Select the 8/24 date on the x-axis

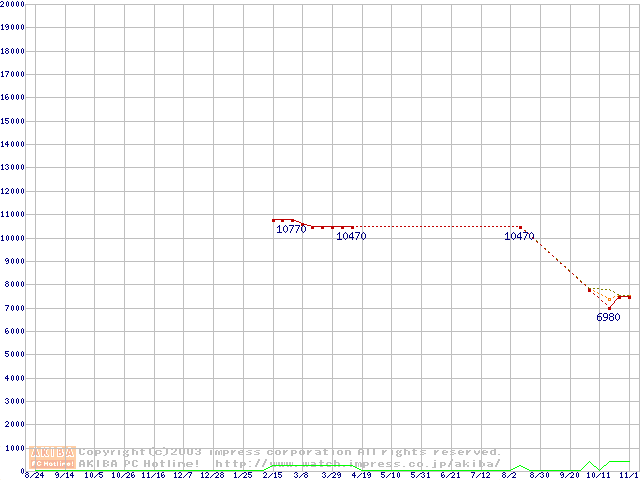click(33, 476)
